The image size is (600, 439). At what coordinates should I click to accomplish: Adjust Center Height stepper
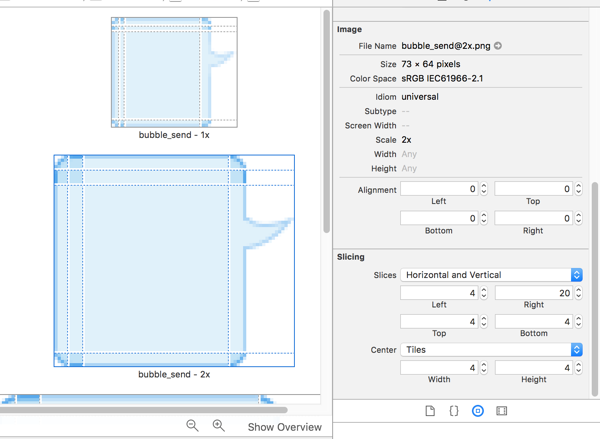pyautogui.click(x=578, y=368)
